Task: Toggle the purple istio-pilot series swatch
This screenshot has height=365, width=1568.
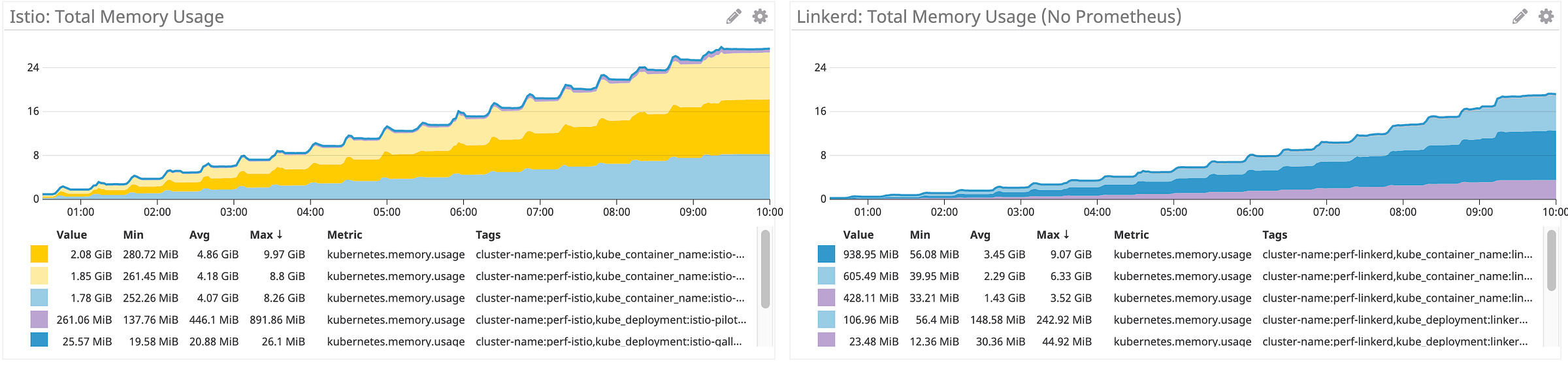Action: pos(39,319)
